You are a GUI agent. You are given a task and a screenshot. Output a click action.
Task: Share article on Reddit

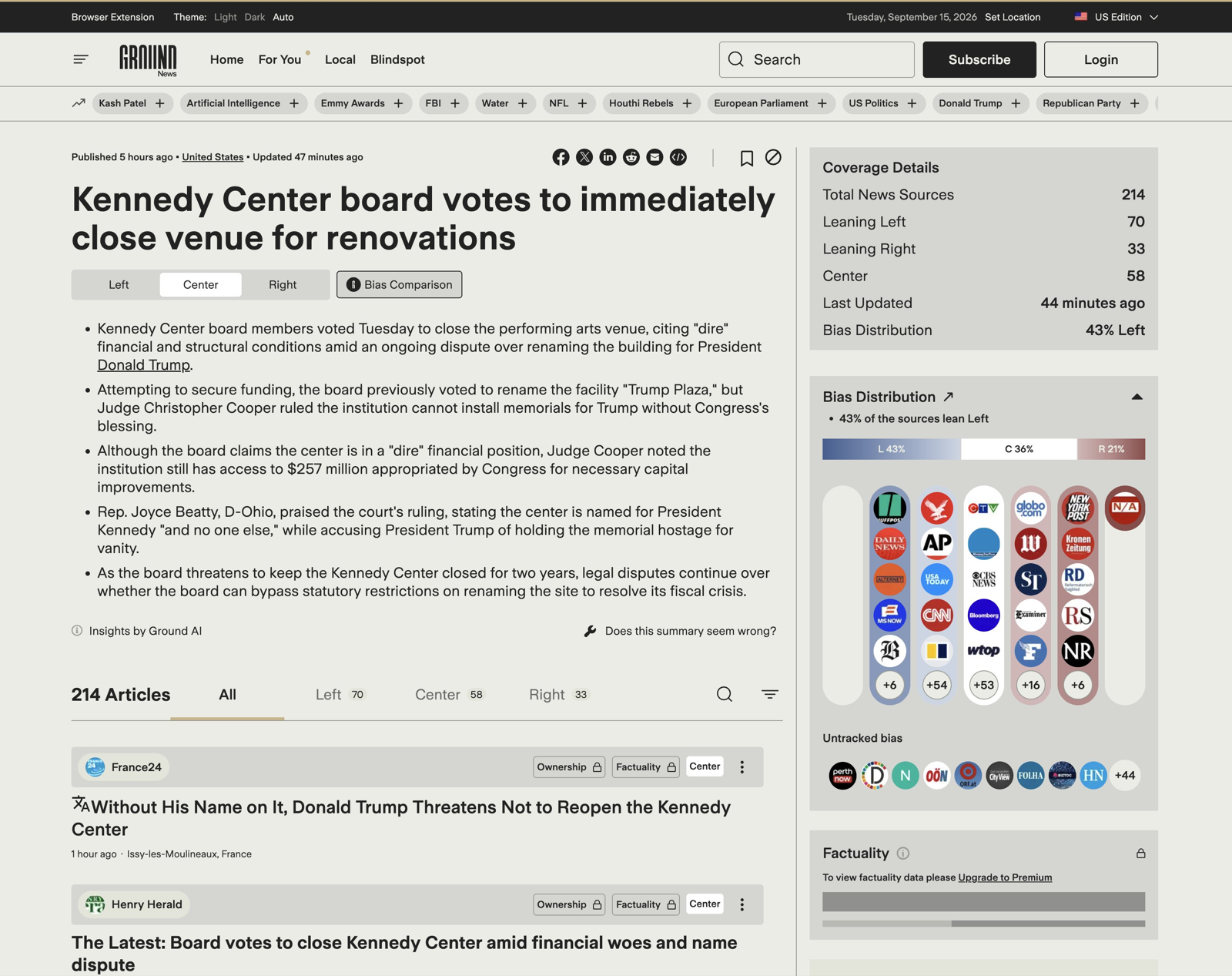[631, 157]
